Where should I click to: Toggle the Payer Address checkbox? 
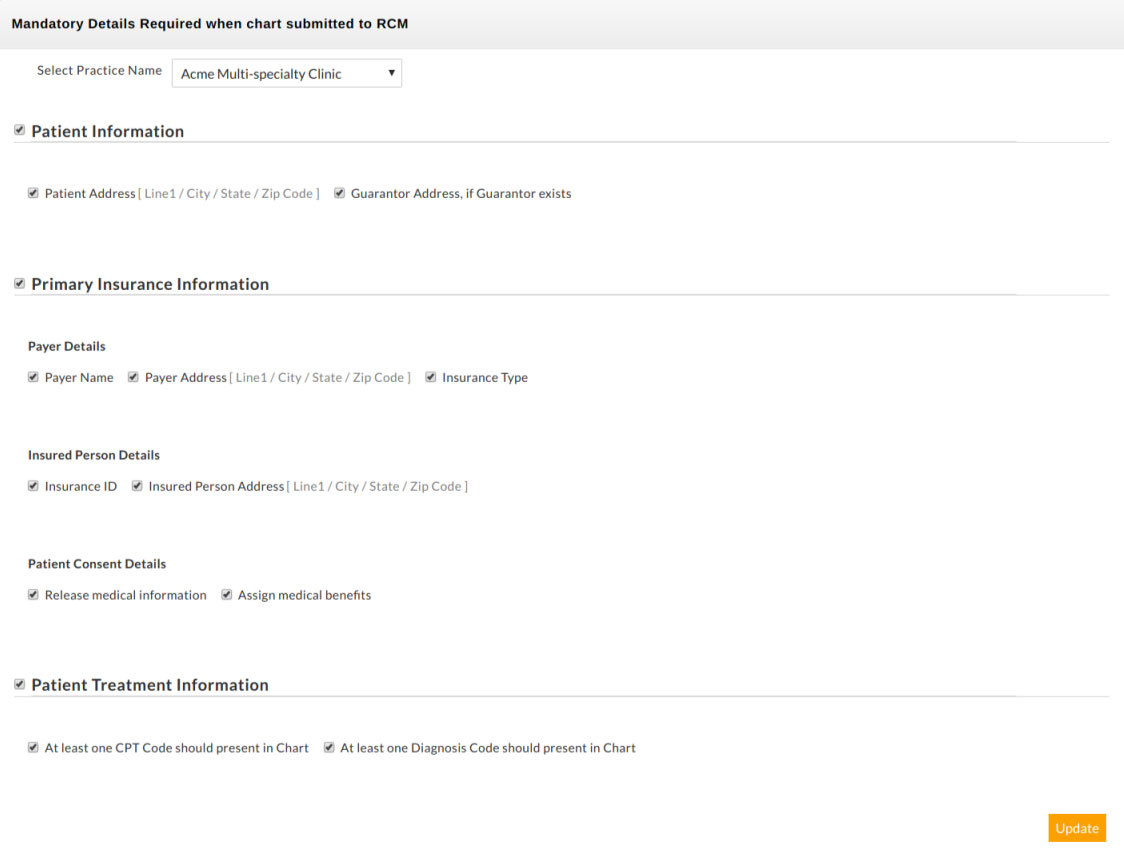tap(133, 377)
